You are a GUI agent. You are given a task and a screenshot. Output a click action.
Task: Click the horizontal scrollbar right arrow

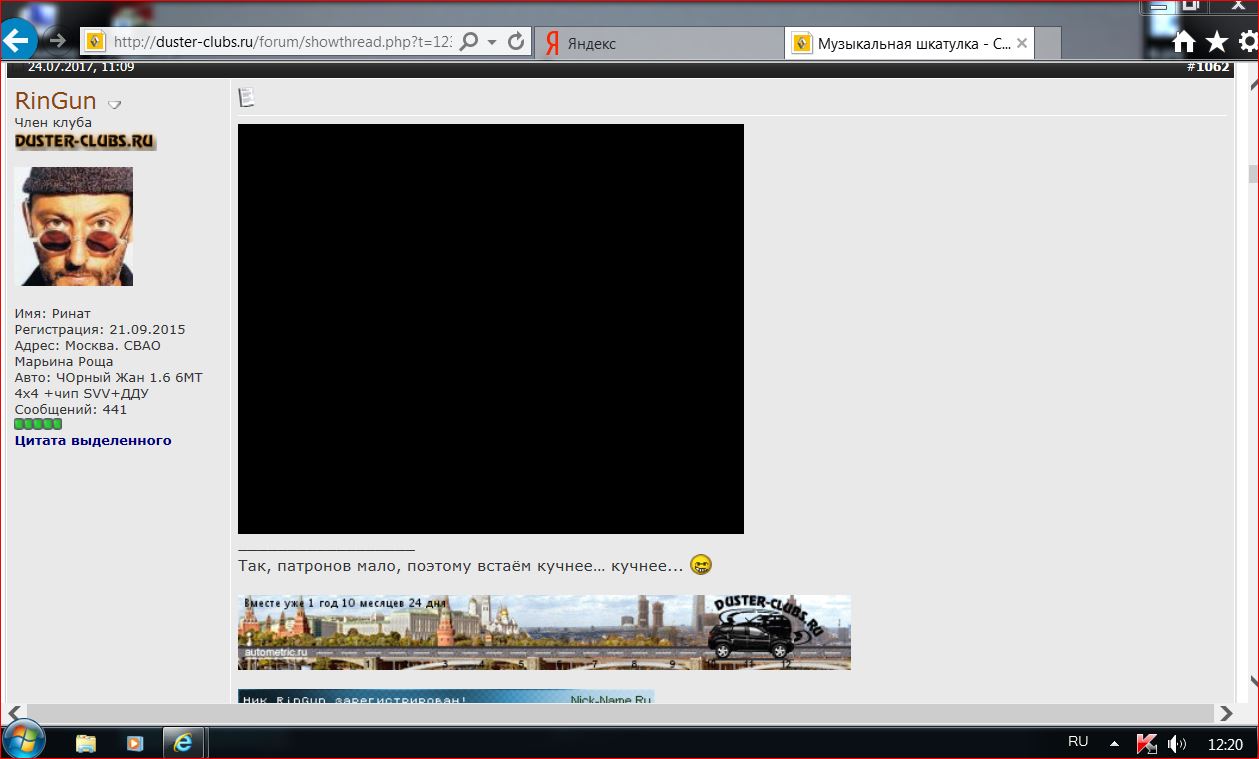(1226, 713)
